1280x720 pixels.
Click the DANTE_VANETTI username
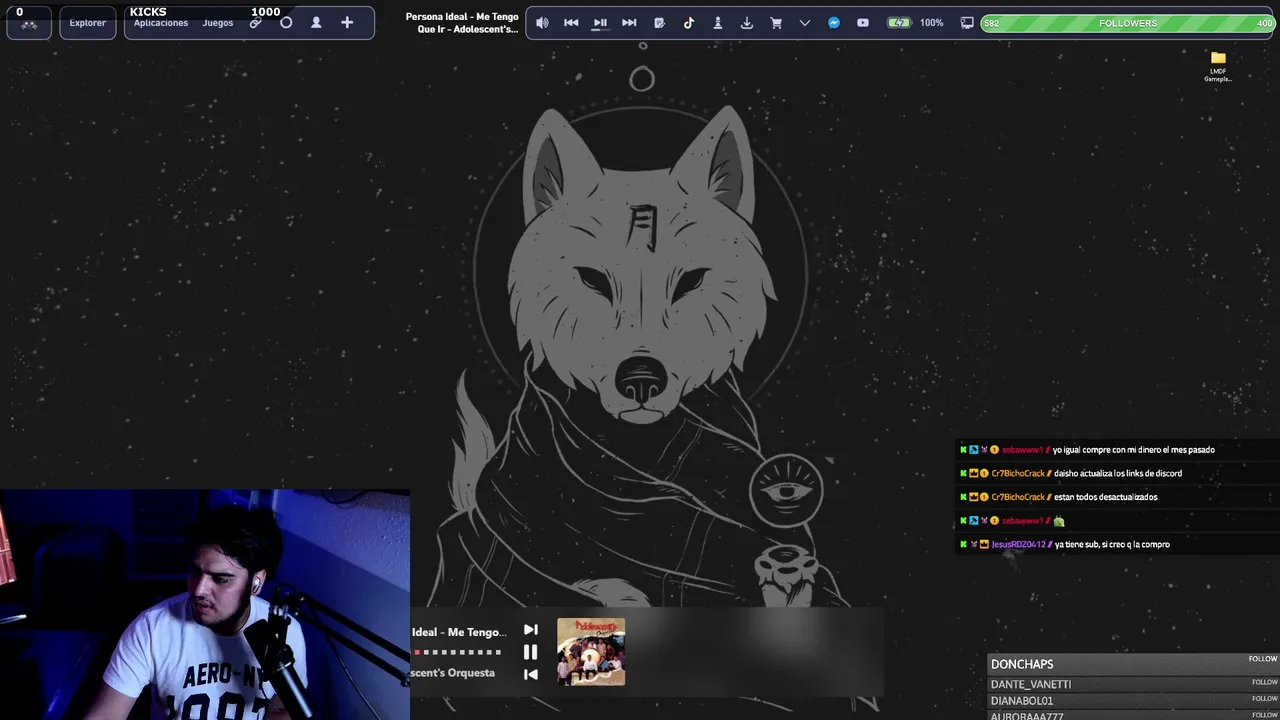tap(1031, 684)
